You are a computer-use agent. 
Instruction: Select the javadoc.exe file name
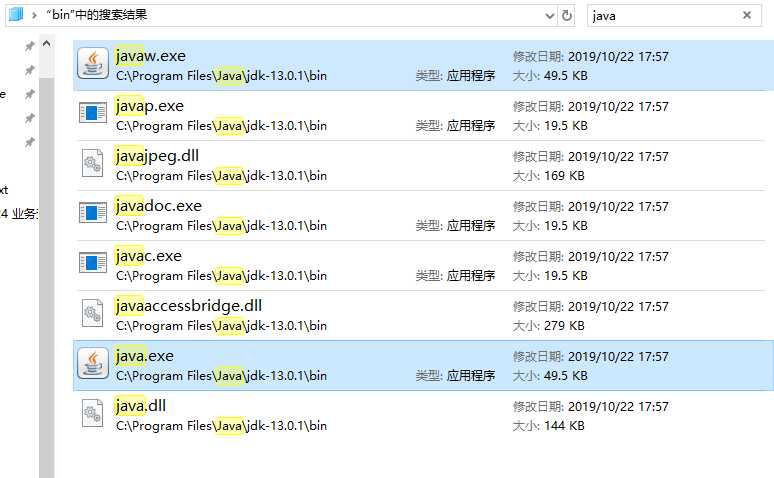[x=158, y=205]
